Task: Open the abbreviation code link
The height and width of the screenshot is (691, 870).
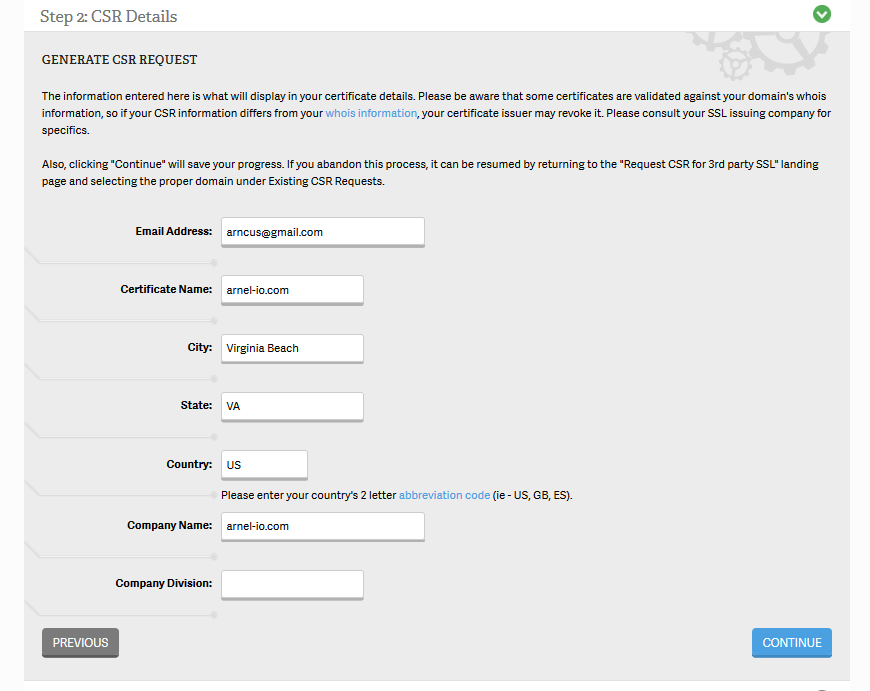Action: tap(444, 495)
